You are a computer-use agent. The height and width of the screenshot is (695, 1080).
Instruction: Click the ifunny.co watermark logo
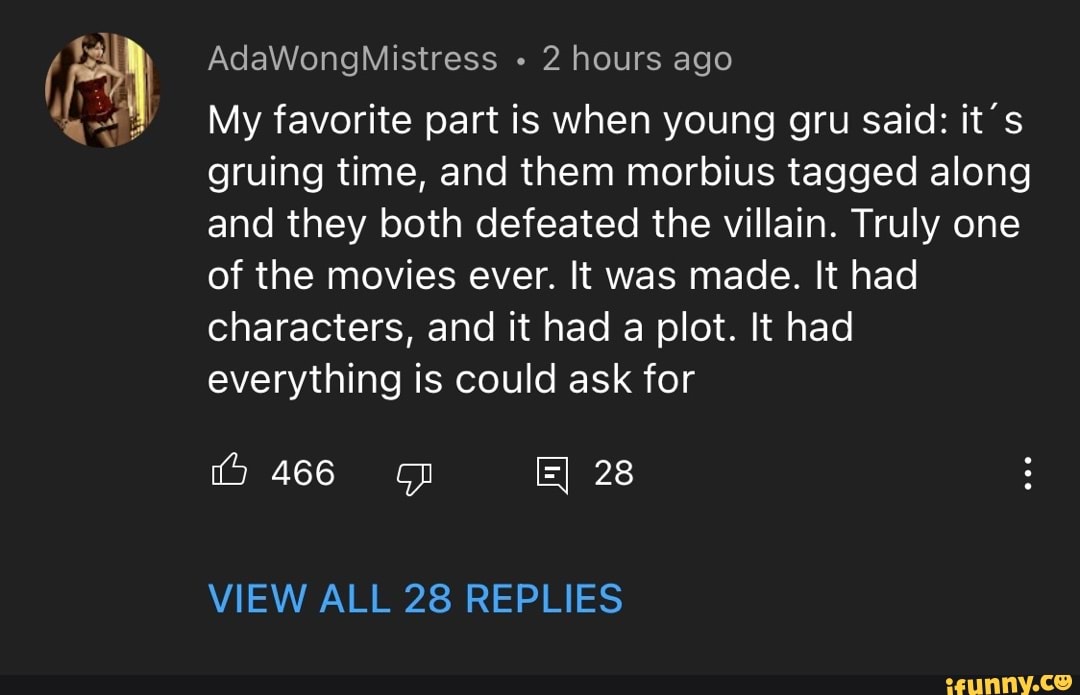pyautogui.click(x=1007, y=681)
